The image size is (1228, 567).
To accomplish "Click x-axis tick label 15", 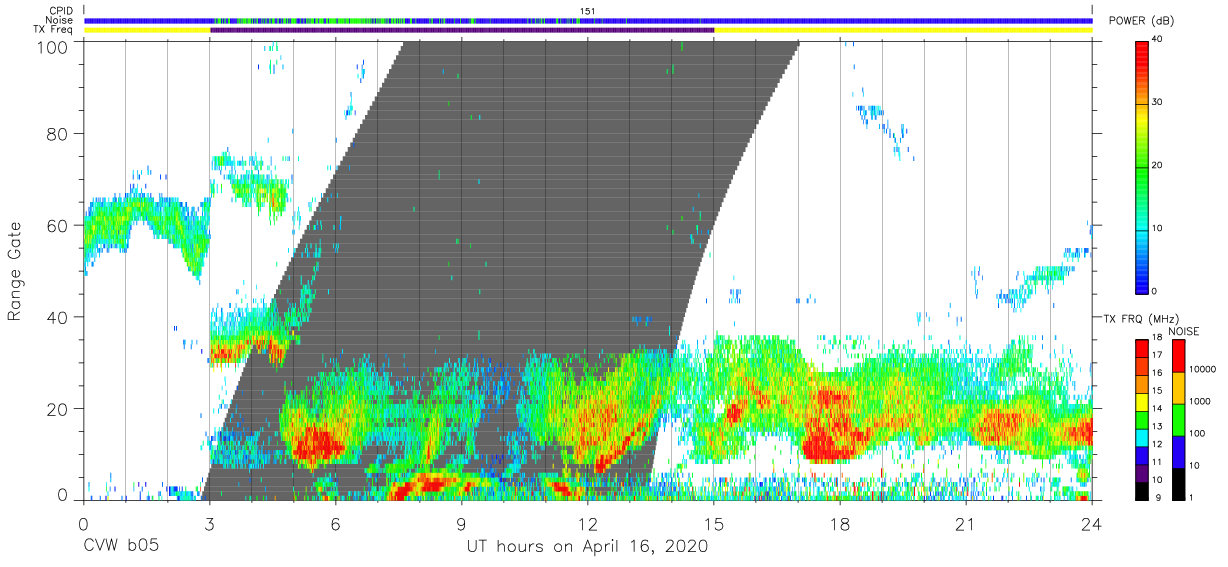I will coord(714,524).
